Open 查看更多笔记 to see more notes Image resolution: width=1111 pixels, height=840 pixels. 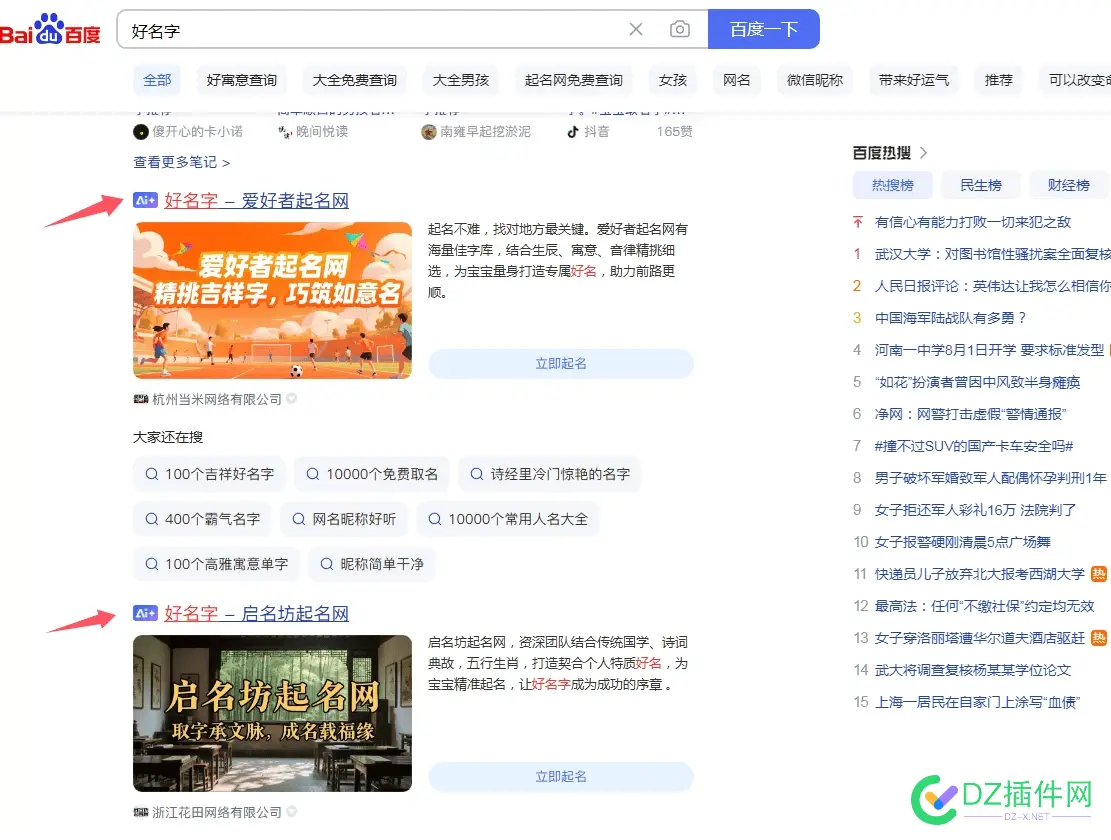(180, 161)
